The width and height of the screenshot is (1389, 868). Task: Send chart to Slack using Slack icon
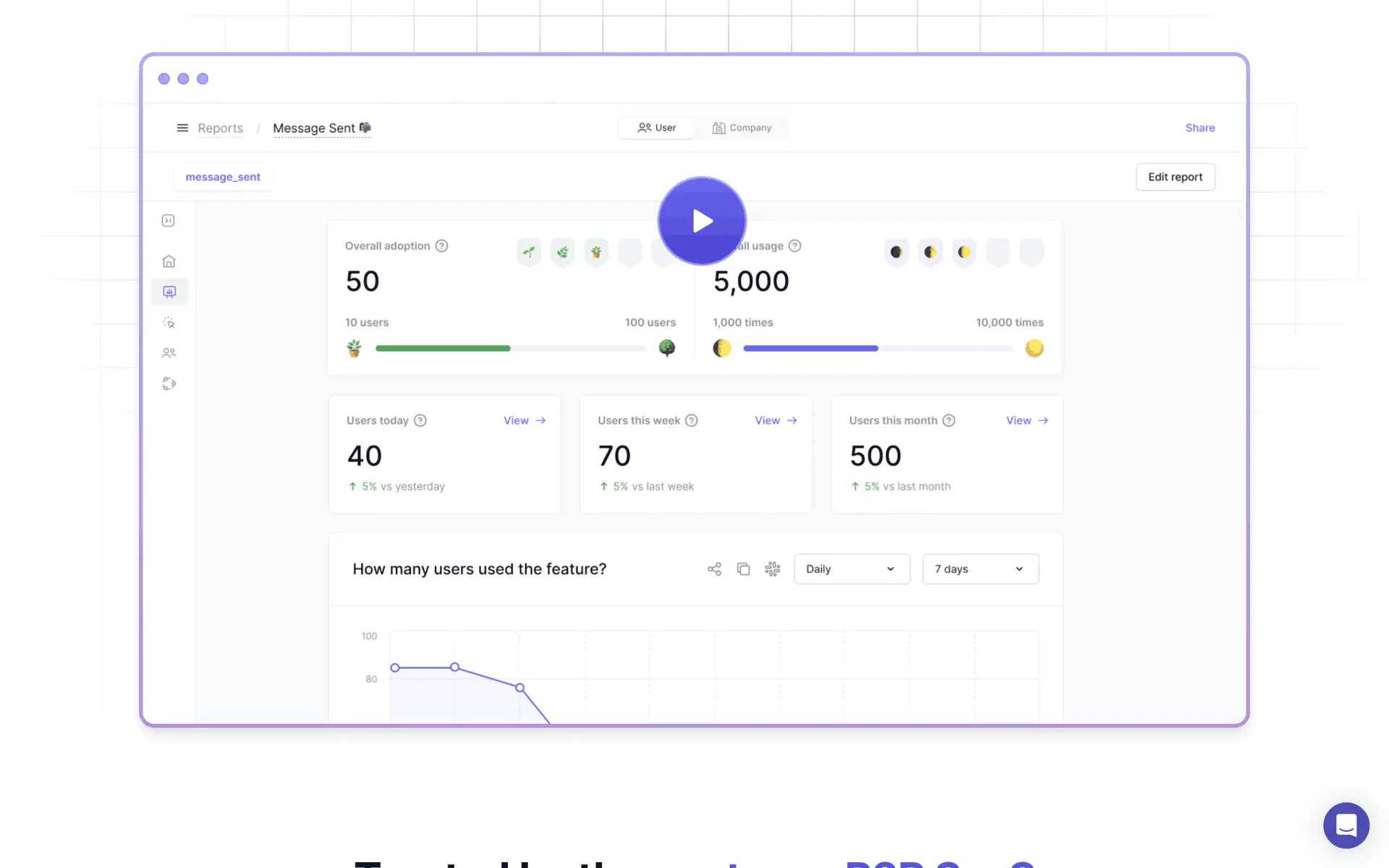773,569
